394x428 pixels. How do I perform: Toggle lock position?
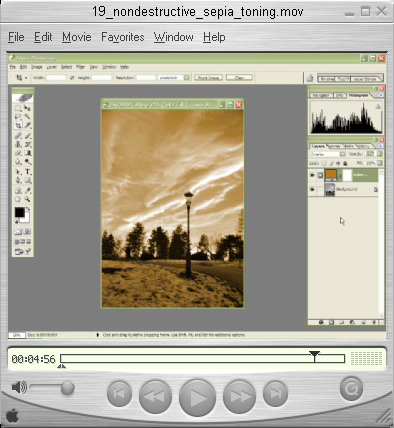(x=338, y=163)
